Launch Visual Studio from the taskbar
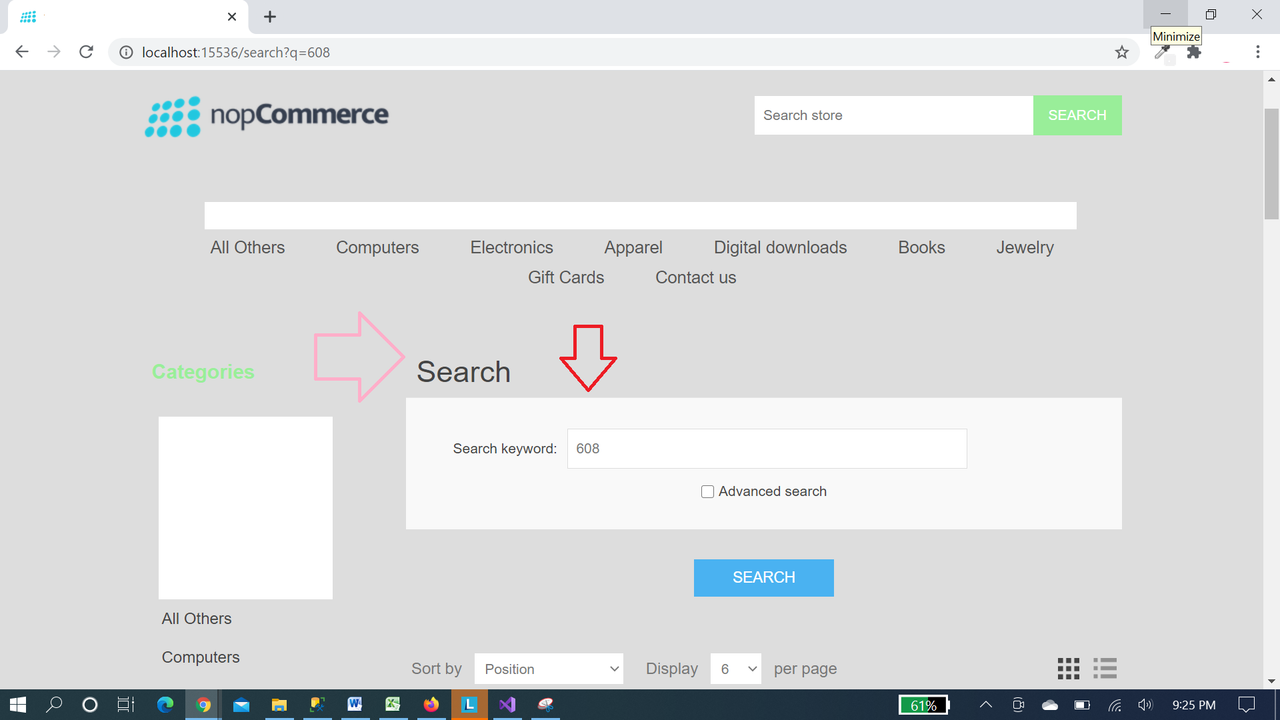Image resolution: width=1280 pixels, height=720 pixels. [x=507, y=705]
